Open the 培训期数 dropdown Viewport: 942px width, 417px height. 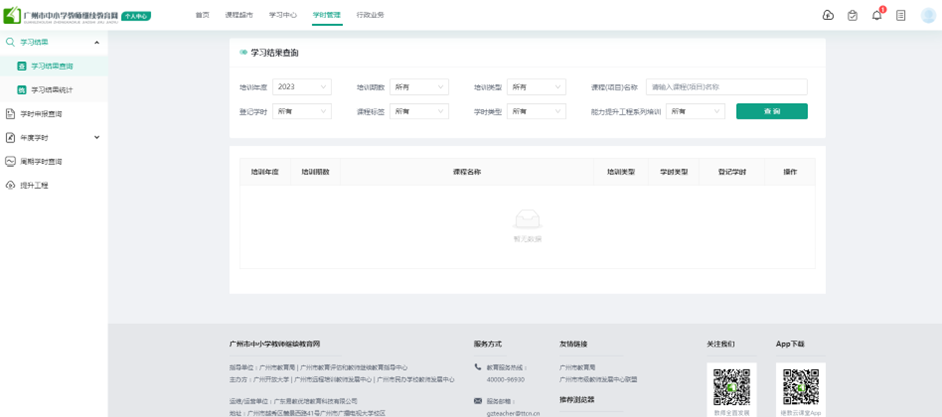pos(419,87)
